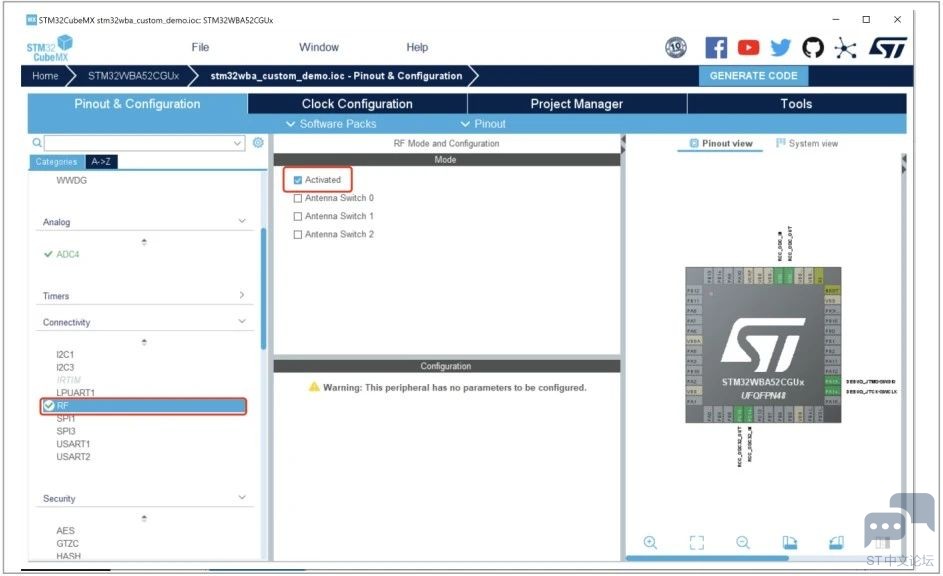
Task: Select the ADC4 peripheral
Action: [67, 254]
